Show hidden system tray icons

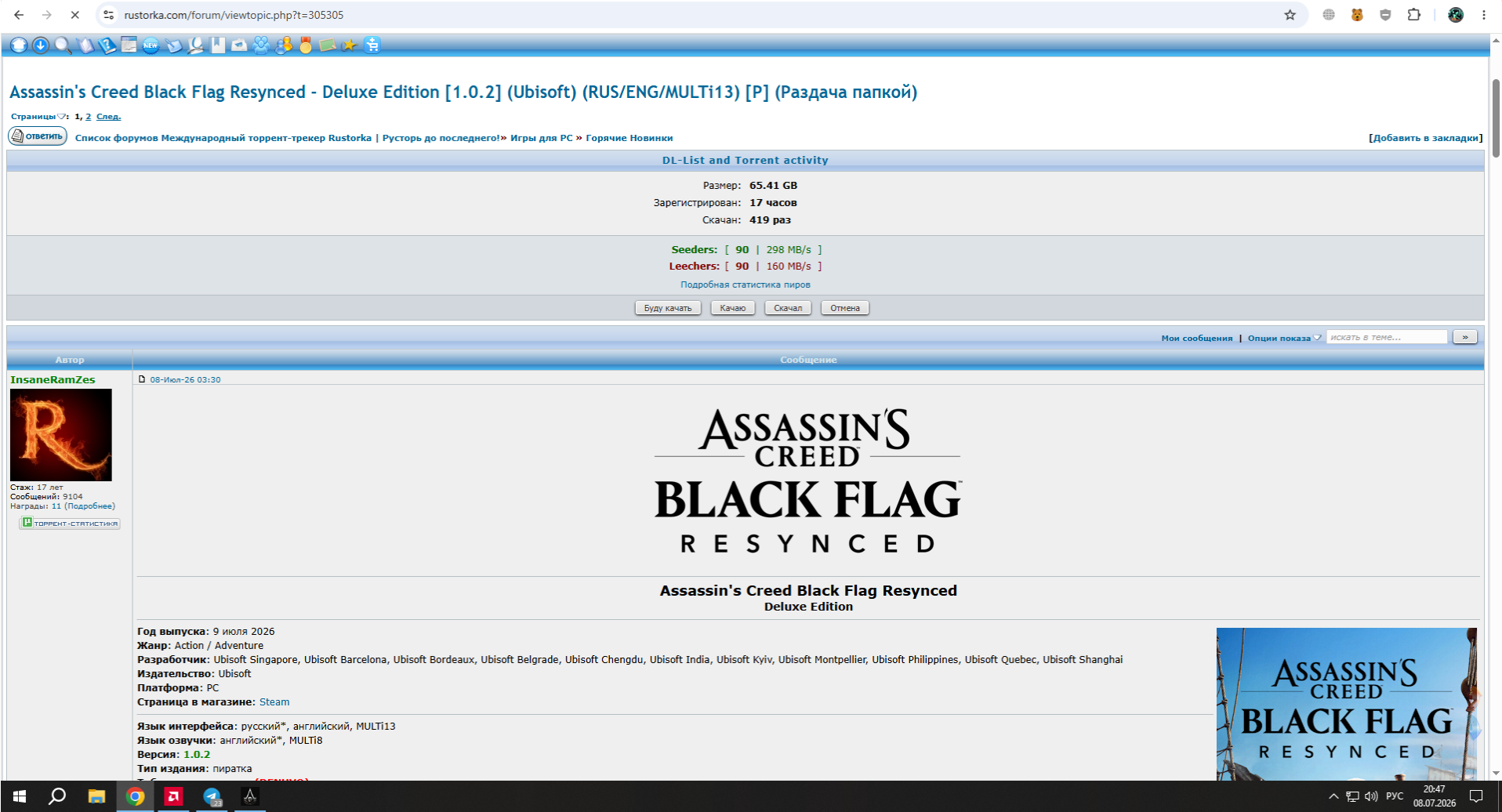[x=1333, y=796]
